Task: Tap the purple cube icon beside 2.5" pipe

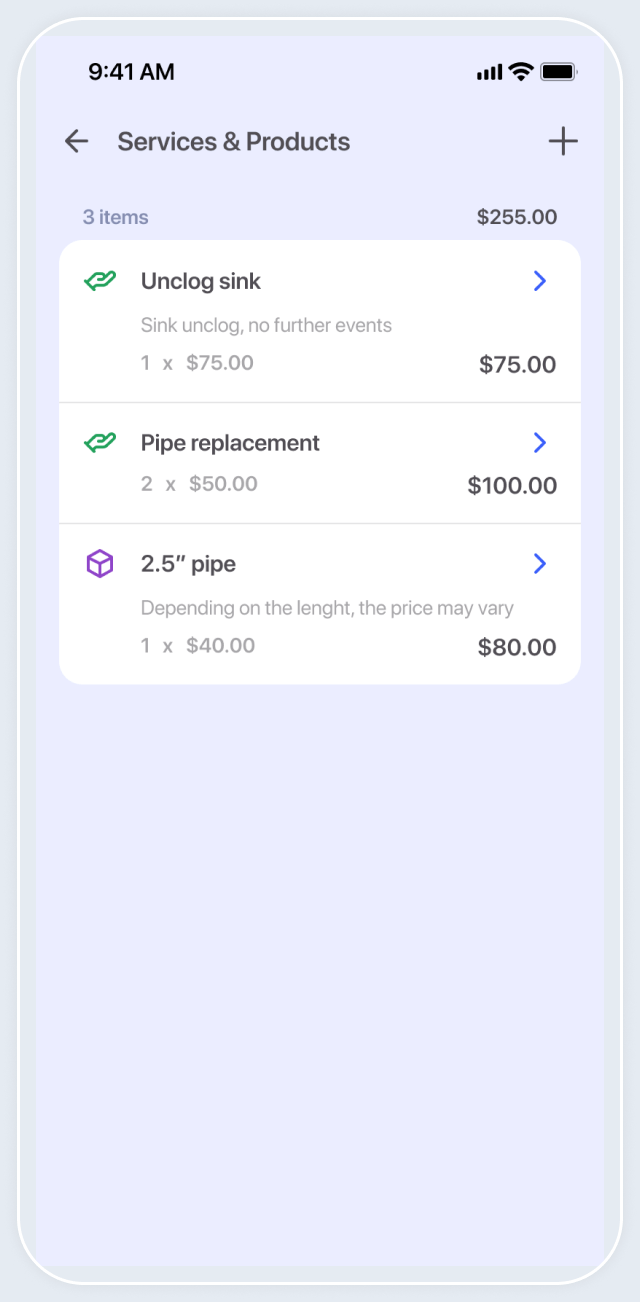Action: [x=99, y=563]
